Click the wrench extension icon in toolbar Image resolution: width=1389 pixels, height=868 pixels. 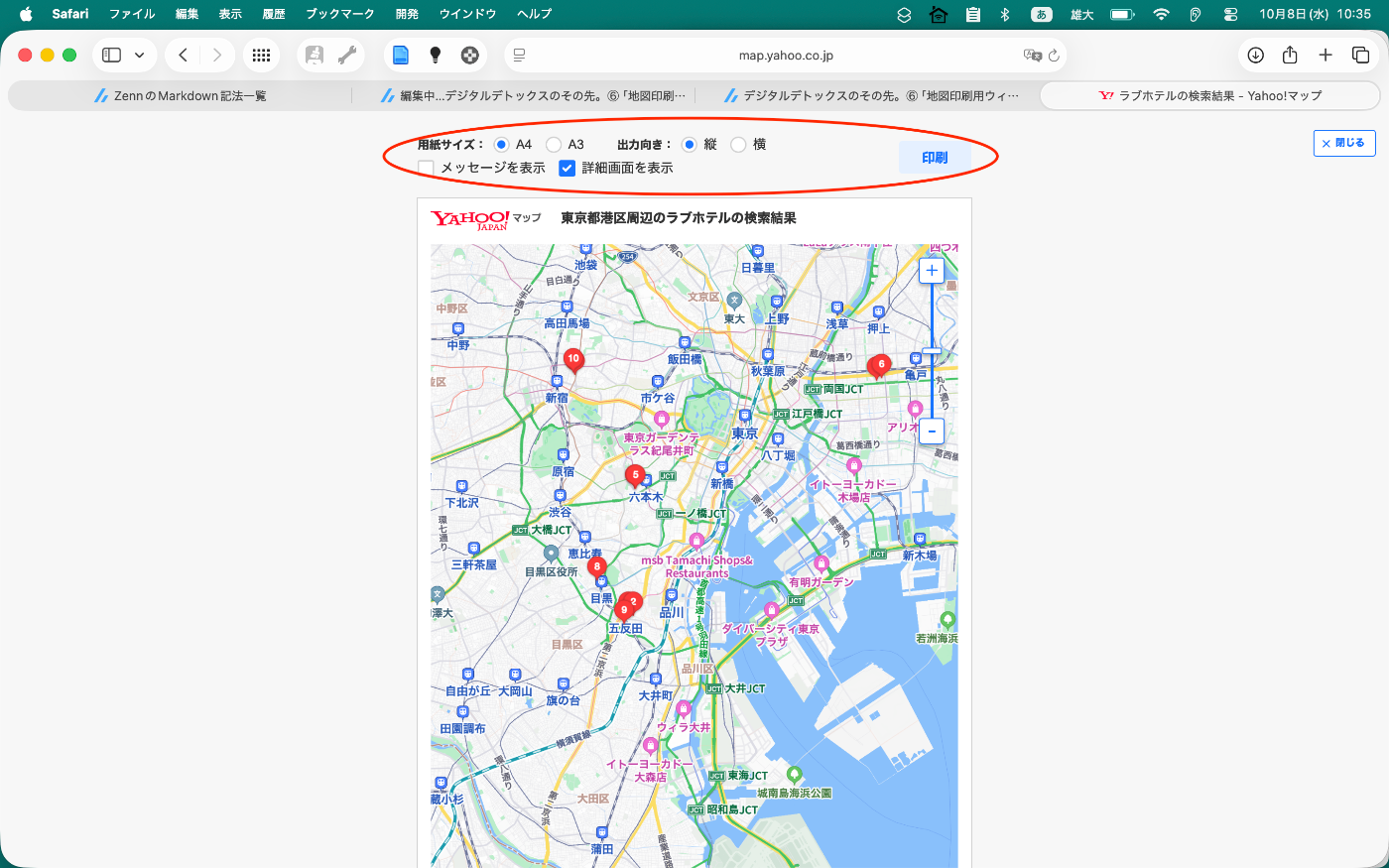(x=347, y=56)
